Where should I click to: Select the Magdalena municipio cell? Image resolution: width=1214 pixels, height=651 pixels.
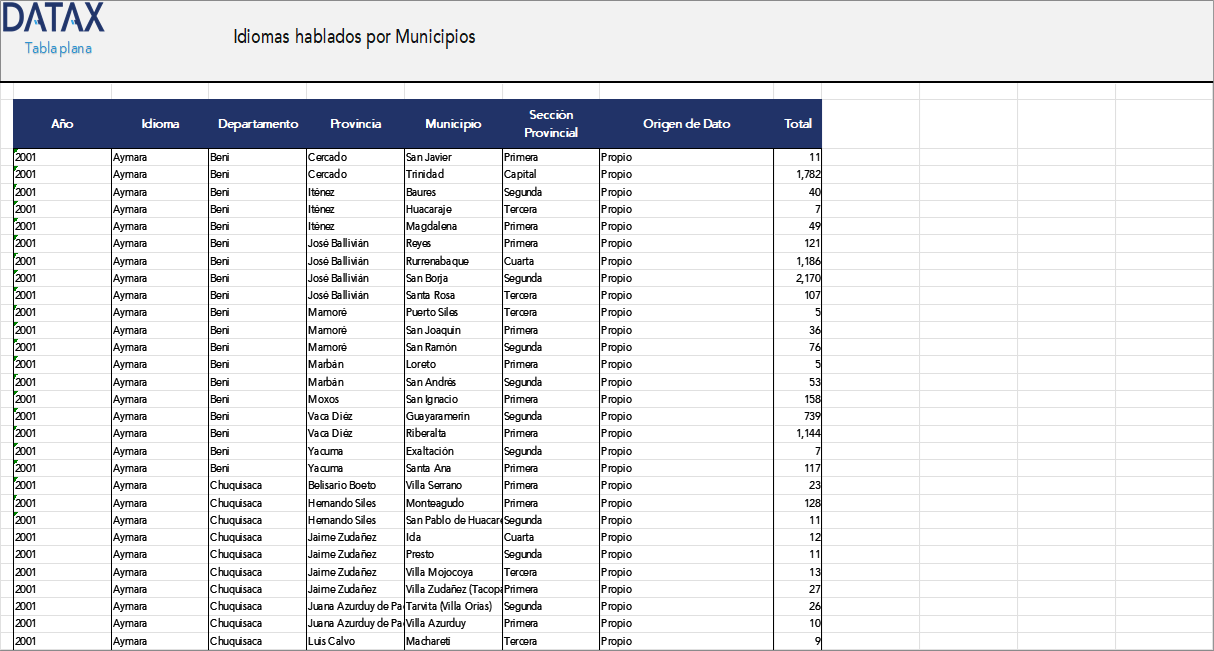click(x=453, y=226)
